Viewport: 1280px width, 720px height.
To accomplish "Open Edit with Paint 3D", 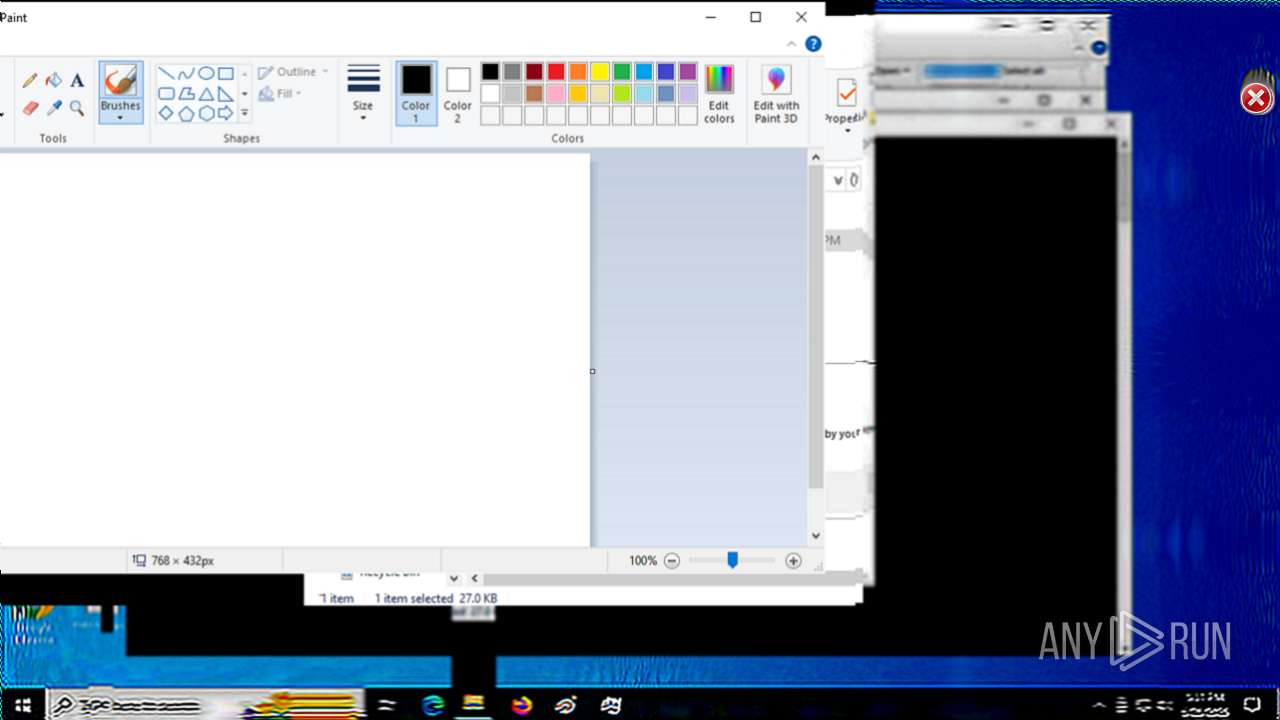I will [776, 94].
